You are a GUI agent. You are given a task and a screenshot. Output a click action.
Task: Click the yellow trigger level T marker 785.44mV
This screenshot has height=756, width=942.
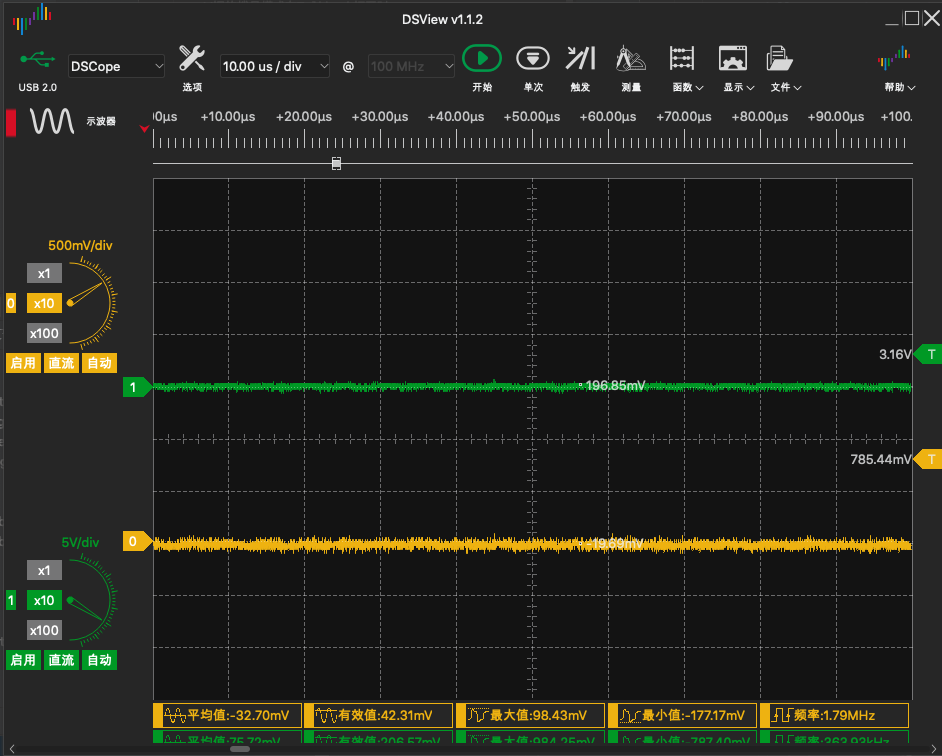pyautogui.click(x=928, y=459)
